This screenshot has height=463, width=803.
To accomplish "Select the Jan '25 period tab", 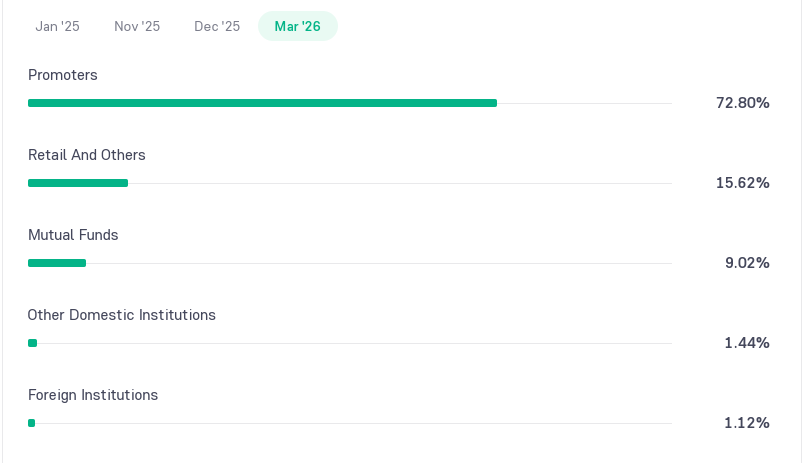I will coord(57,26).
